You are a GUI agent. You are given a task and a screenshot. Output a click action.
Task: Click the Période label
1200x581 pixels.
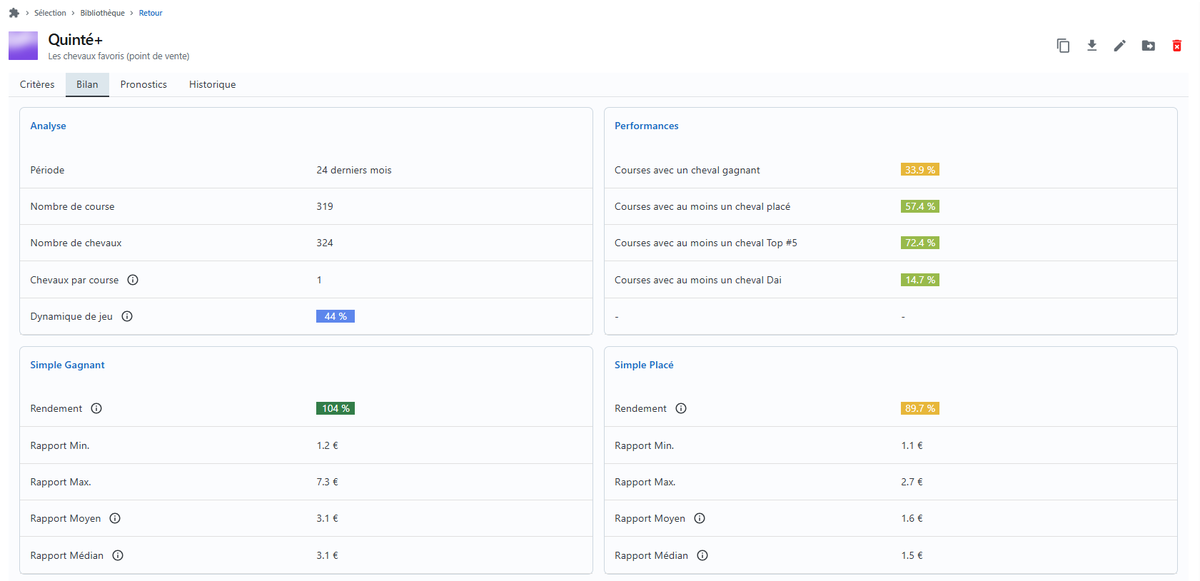47,170
